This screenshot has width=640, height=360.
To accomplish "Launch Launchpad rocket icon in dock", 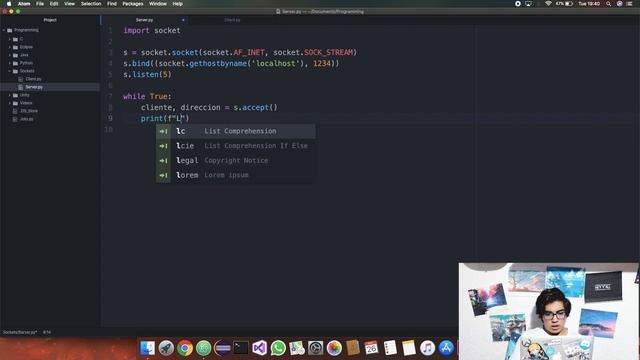I will click(x=166, y=348).
